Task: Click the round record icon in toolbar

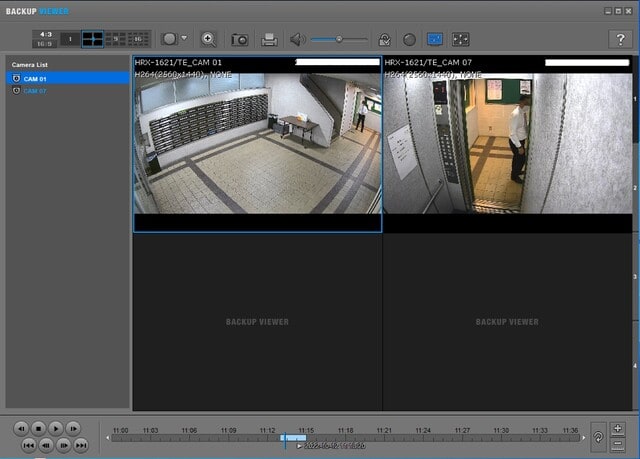Action: [x=409, y=39]
